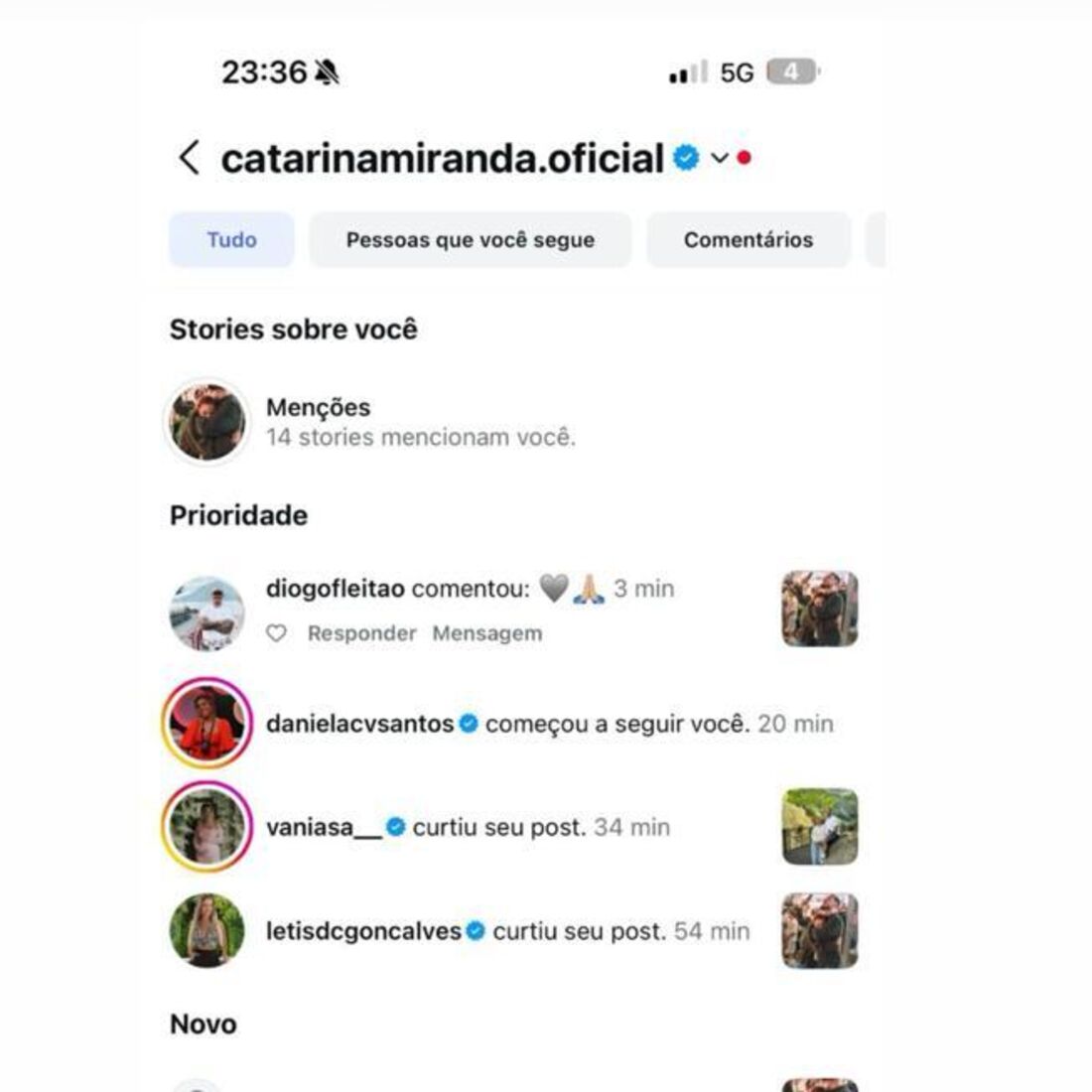
Task: Open letisdcgoncalves profile avatar
Action: pyautogui.click(x=206, y=930)
